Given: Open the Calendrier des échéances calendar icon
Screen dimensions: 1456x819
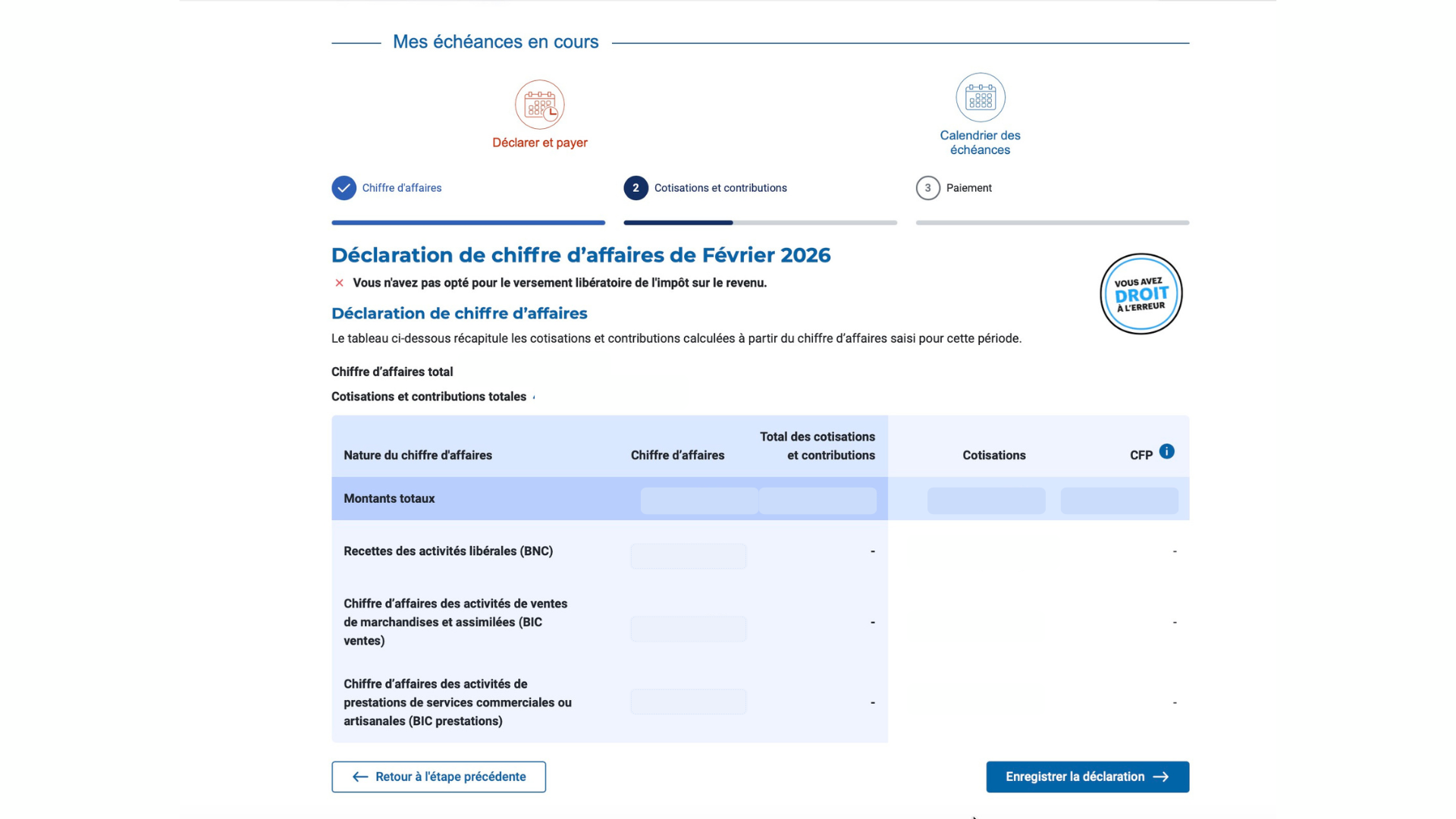Looking at the screenshot, I should 980,97.
